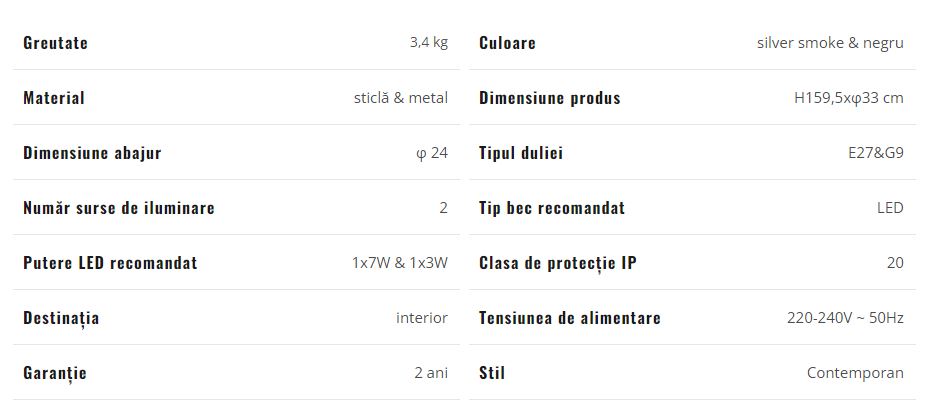Click the Putere LED recomandat label

[x=110, y=263]
